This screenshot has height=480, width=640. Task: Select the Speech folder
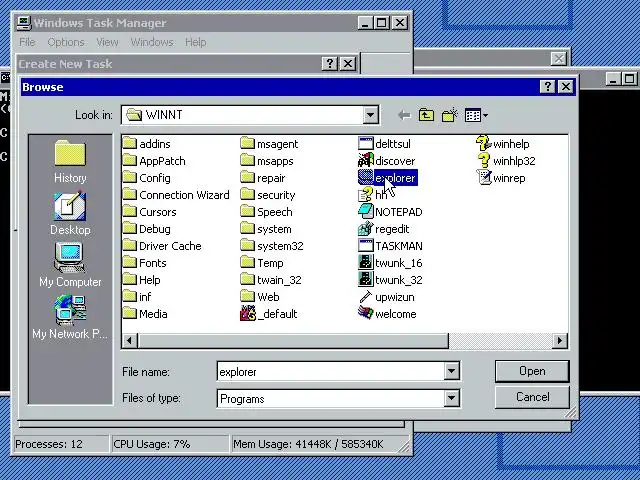click(x=267, y=212)
